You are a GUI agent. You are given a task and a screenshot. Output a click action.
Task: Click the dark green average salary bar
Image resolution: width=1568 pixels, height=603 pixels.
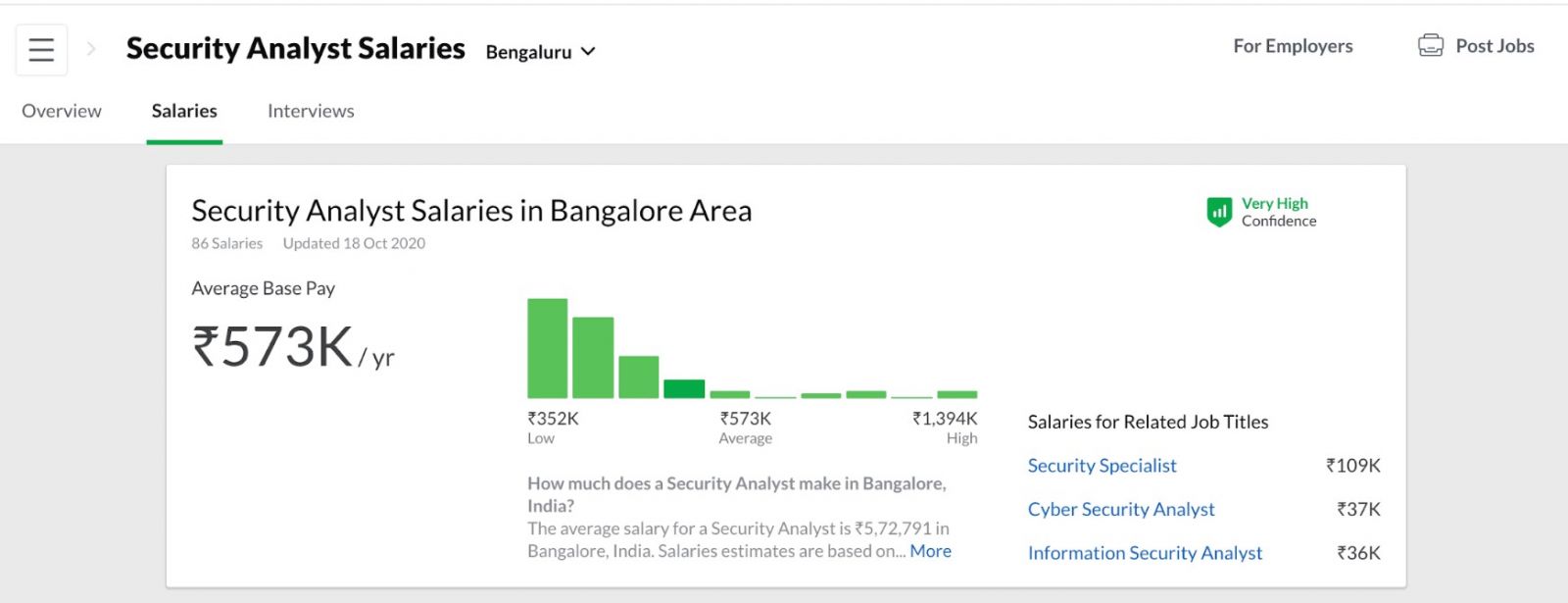click(684, 388)
